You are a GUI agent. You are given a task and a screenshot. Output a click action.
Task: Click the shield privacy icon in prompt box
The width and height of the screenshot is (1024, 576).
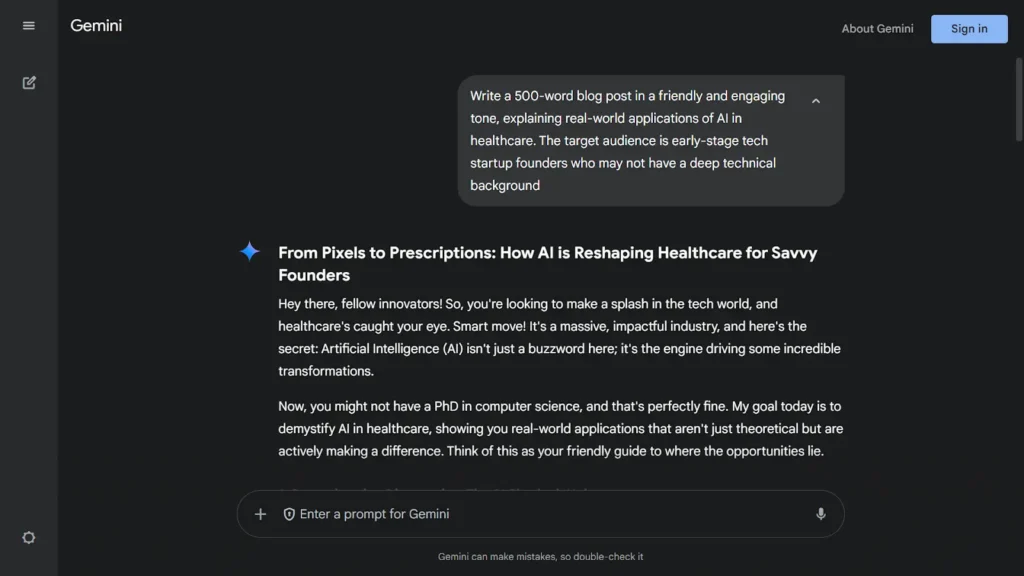pyautogui.click(x=289, y=514)
